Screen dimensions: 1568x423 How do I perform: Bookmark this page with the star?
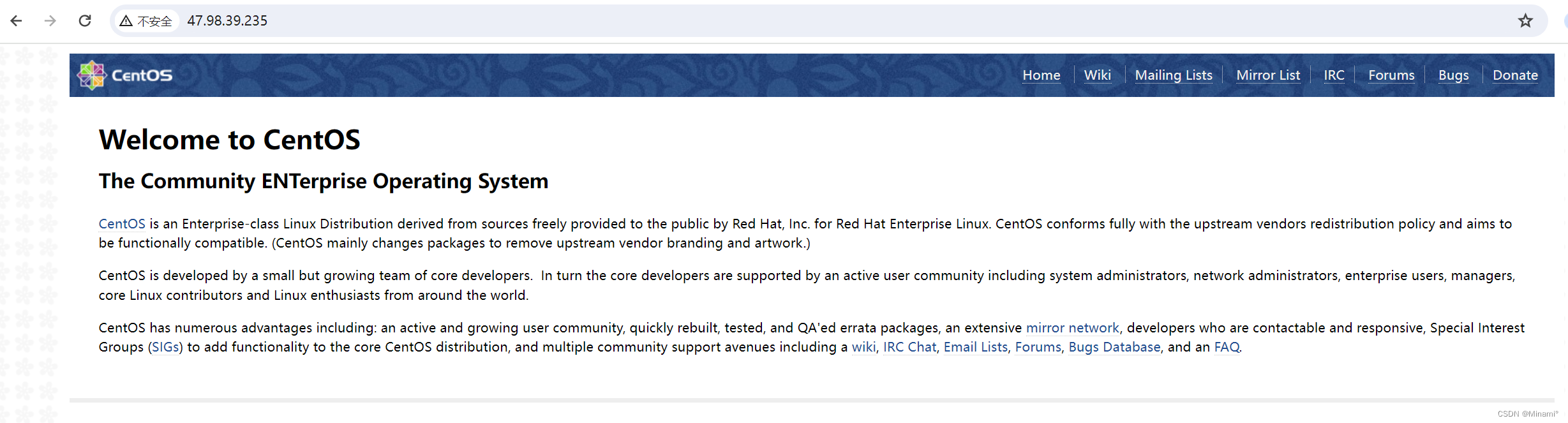(1525, 21)
